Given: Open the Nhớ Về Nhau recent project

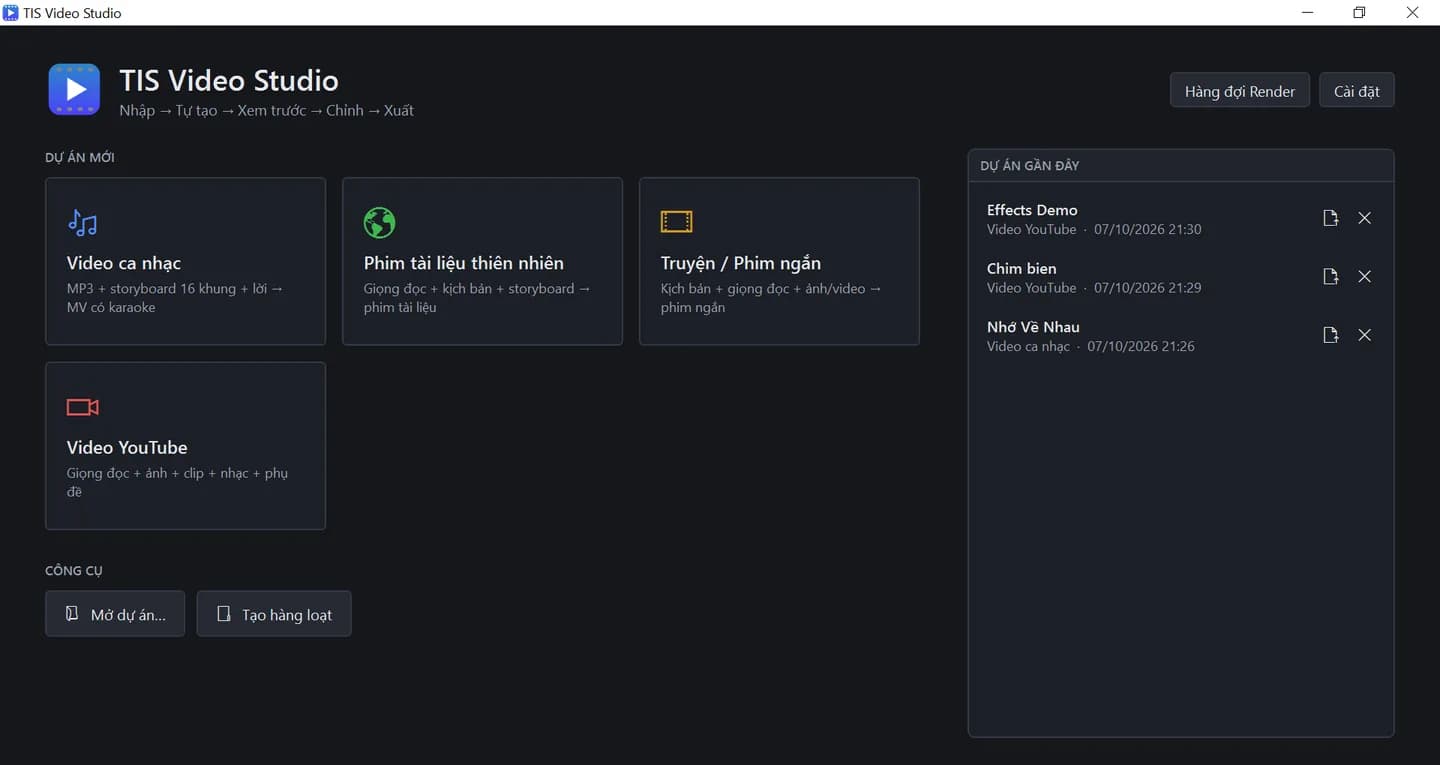Looking at the screenshot, I should pyautogui.click(x=1140, y=336).
